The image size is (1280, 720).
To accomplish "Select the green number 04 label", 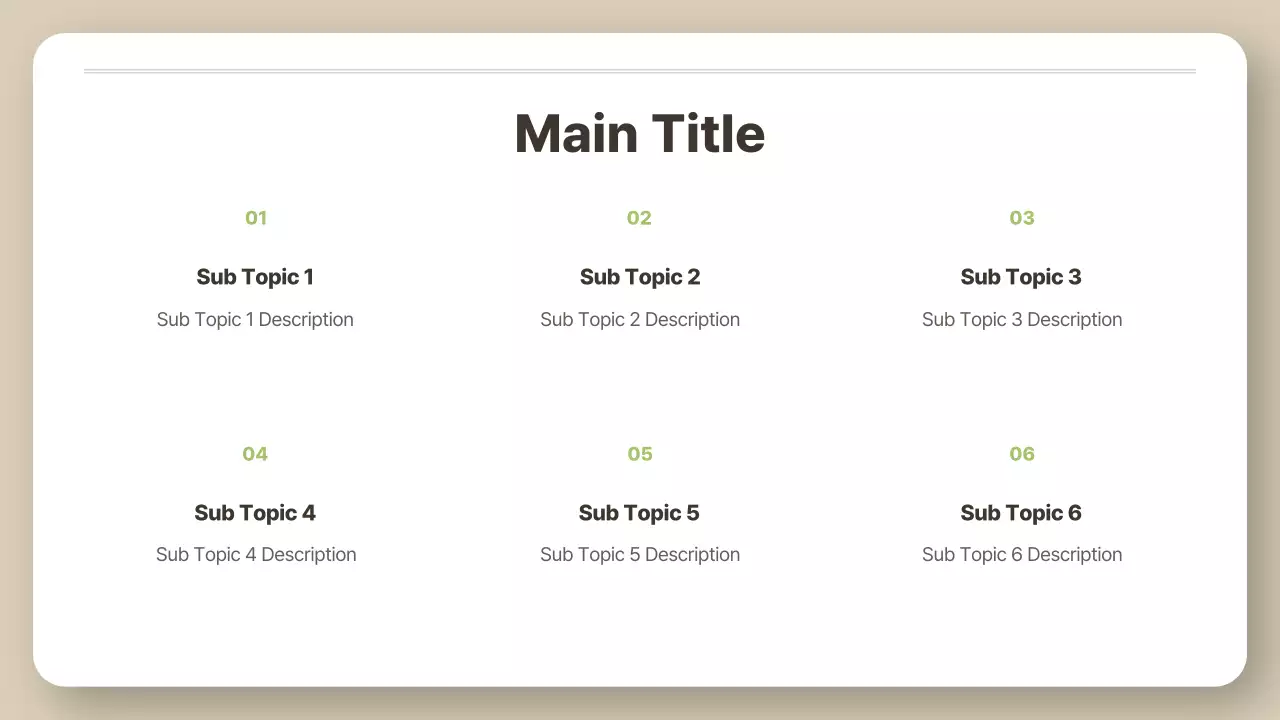I will click(x=255, y=454).
